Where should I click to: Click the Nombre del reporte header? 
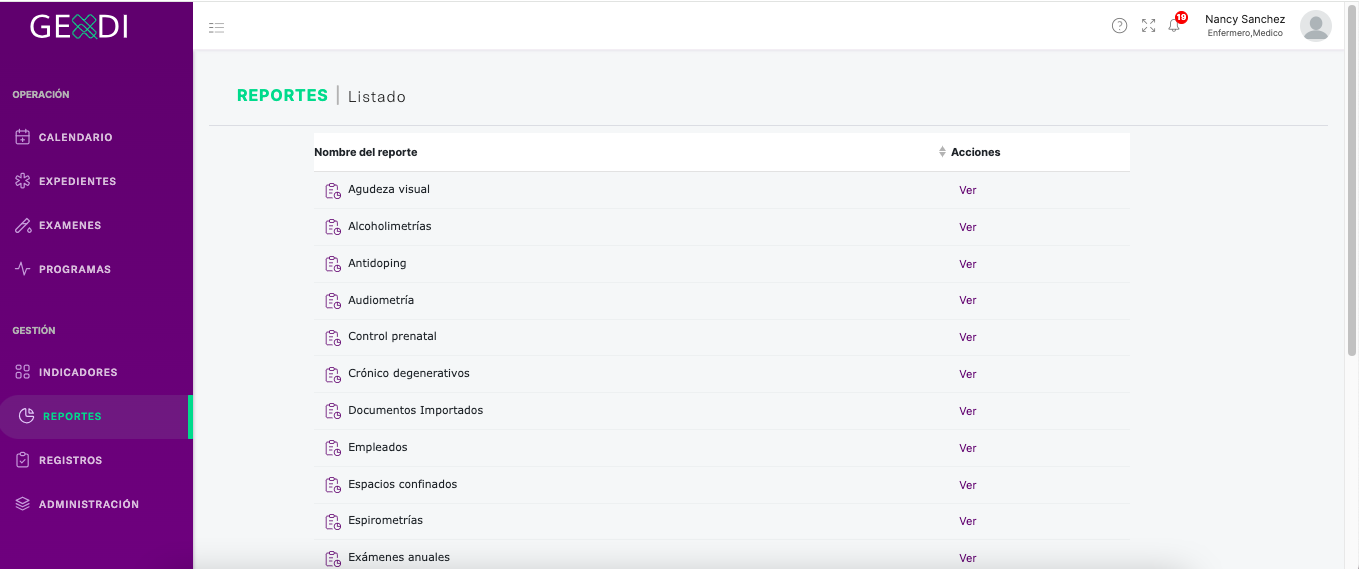(x=366, y=152)
